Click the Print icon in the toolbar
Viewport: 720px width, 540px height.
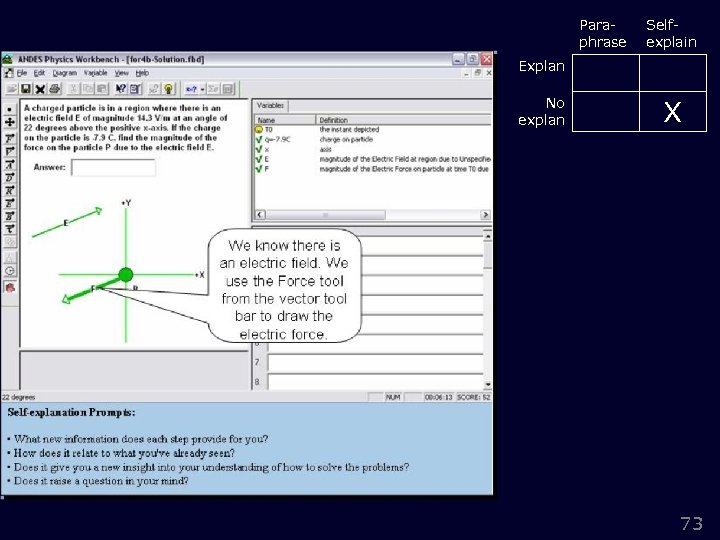55,89
